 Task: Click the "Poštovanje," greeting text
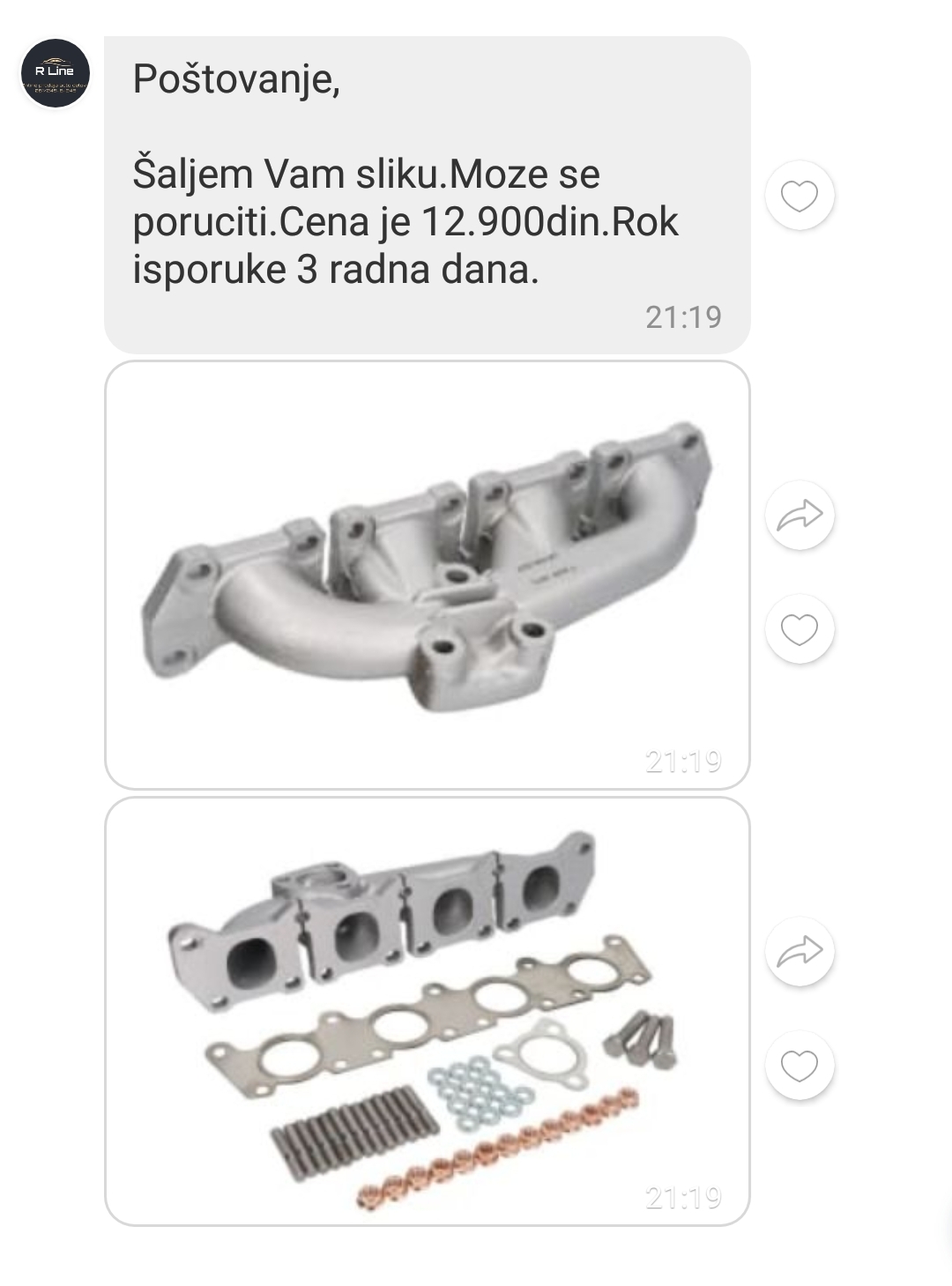236,79
